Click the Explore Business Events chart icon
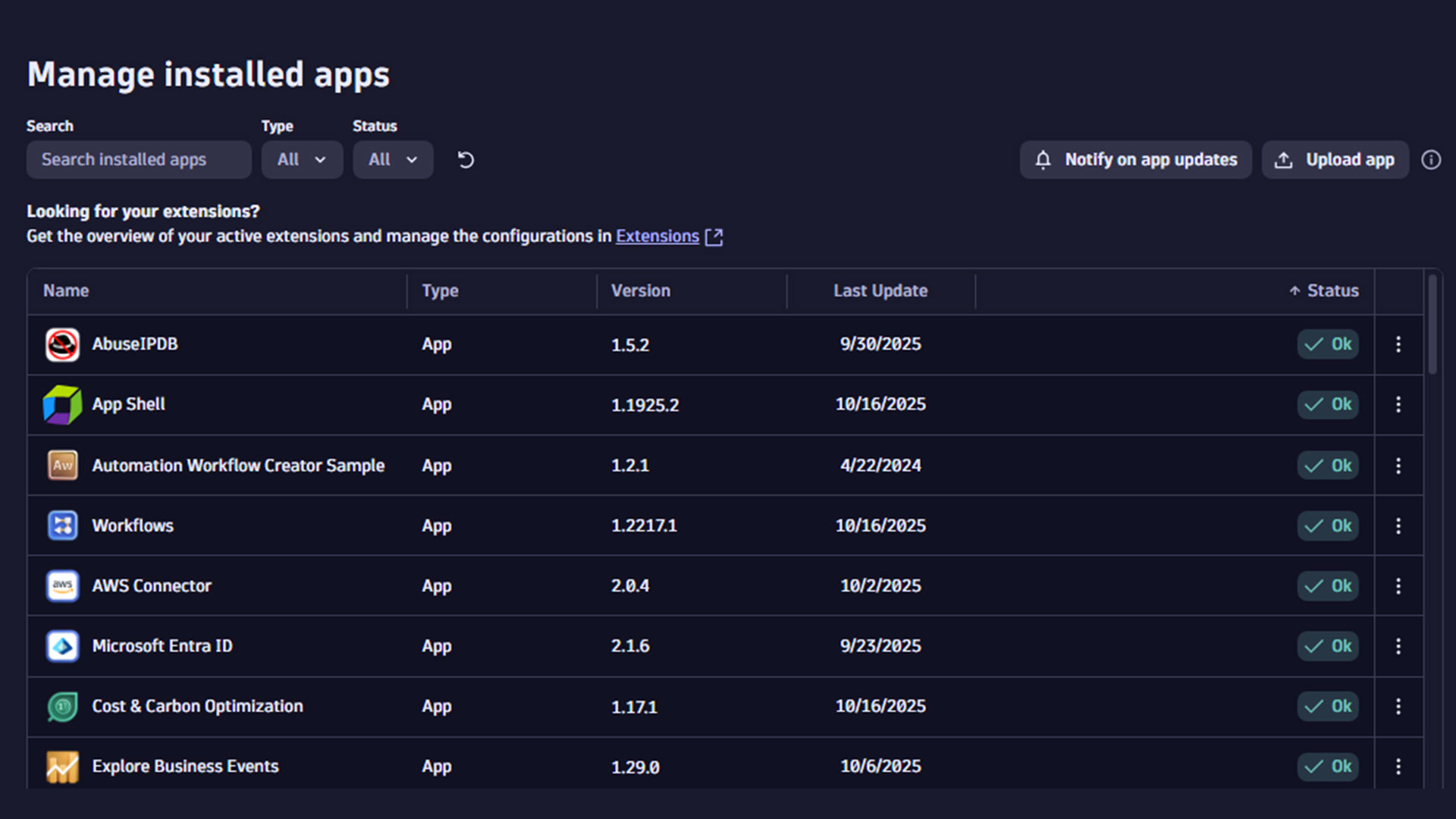Image resolution: width=1456 pixels, height=819 pixels. [x=62, y=766]
